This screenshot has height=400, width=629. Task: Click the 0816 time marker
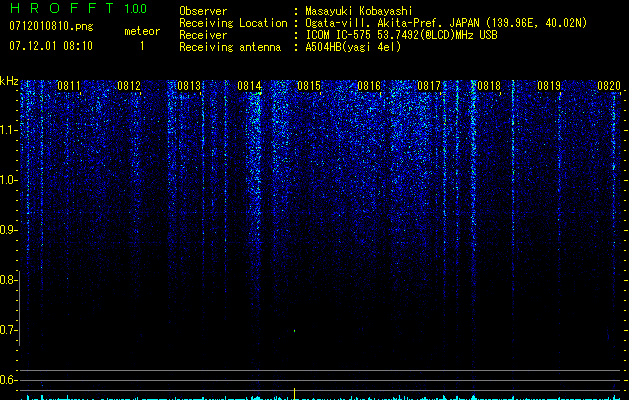369,86
